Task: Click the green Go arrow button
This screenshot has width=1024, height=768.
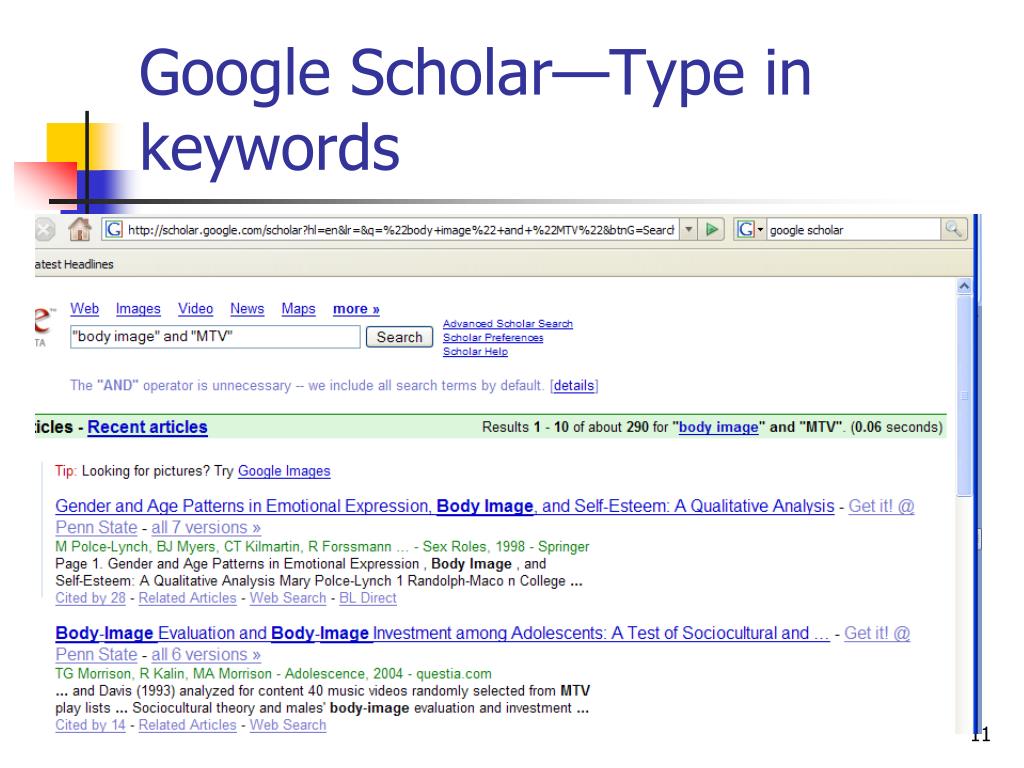Action: point(712,229)
